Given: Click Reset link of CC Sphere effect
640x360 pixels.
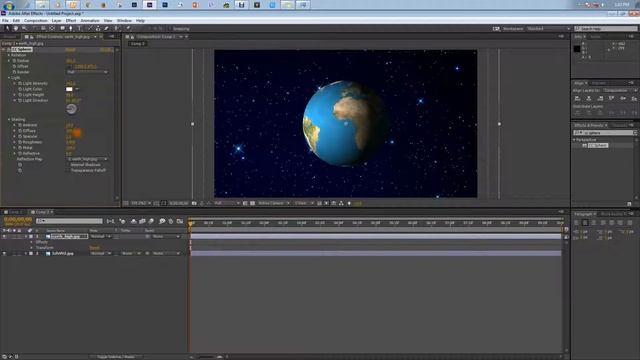Looking at the screenshot, I should click(70, 49).
